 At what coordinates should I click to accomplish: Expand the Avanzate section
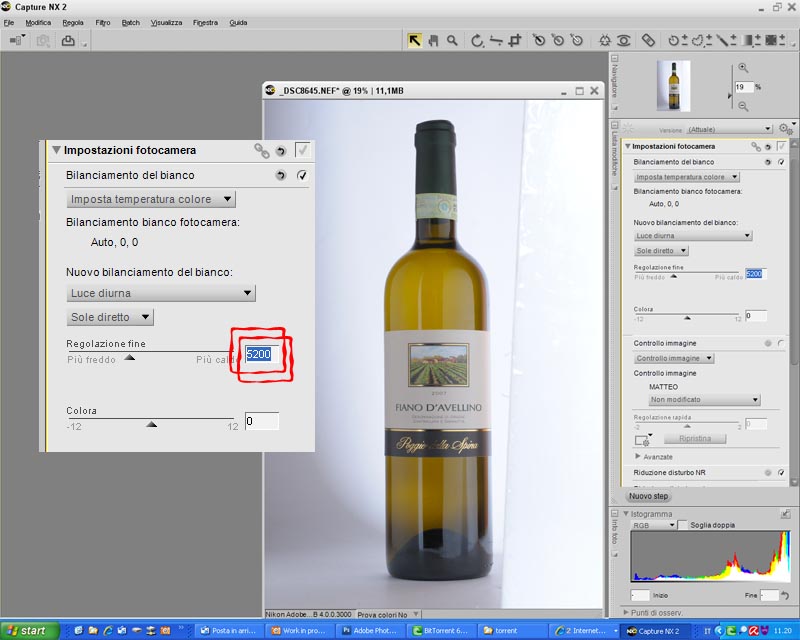(637, 456)
